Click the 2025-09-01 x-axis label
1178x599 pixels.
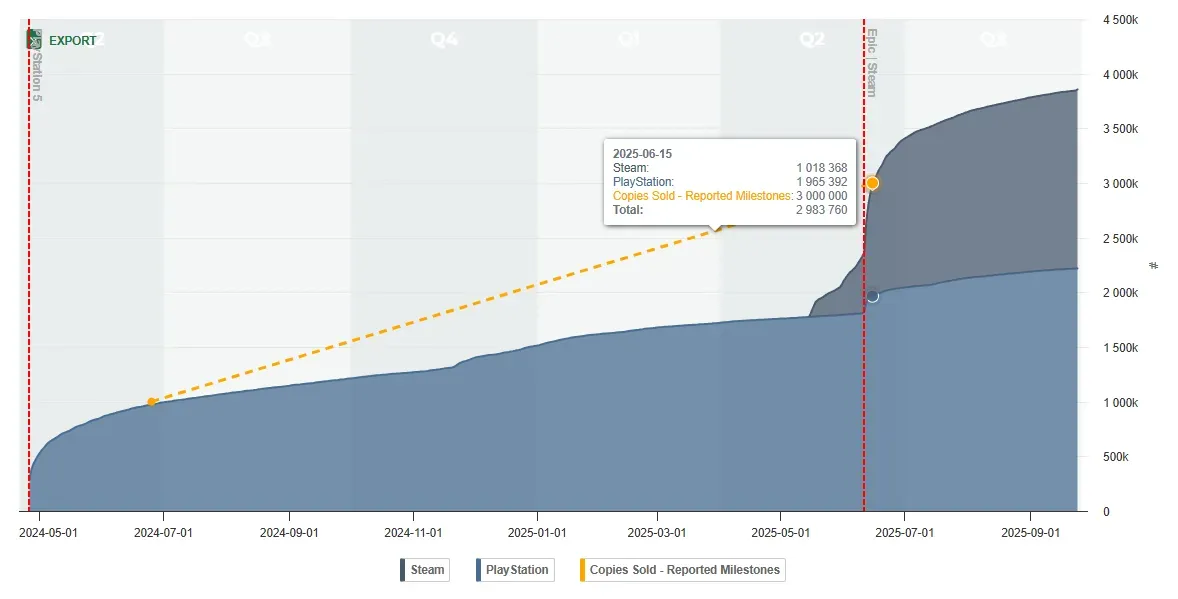pyautogui.click(x=1029, y=533)
